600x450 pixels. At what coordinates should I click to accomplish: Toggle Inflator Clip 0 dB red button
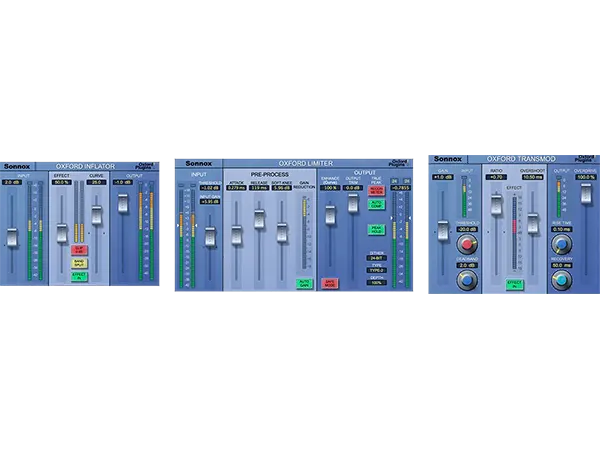[79, 250]
